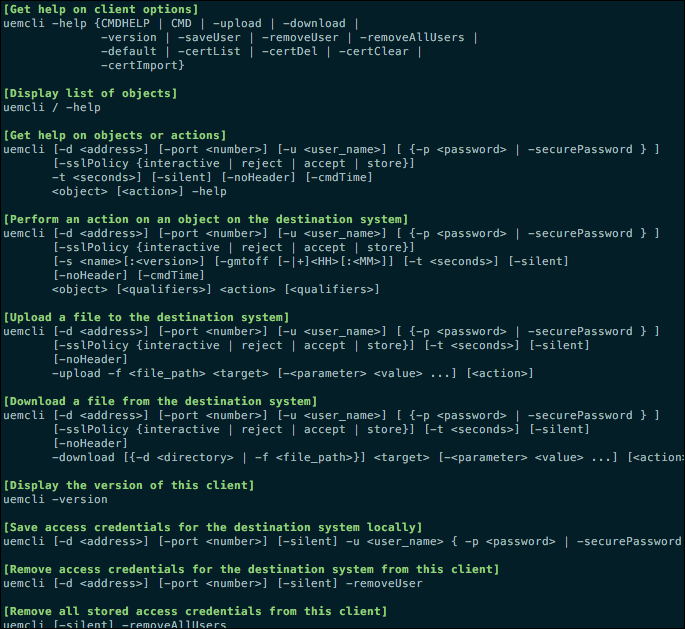
Task: Click the "-certClear" option text
Action: 374,51
